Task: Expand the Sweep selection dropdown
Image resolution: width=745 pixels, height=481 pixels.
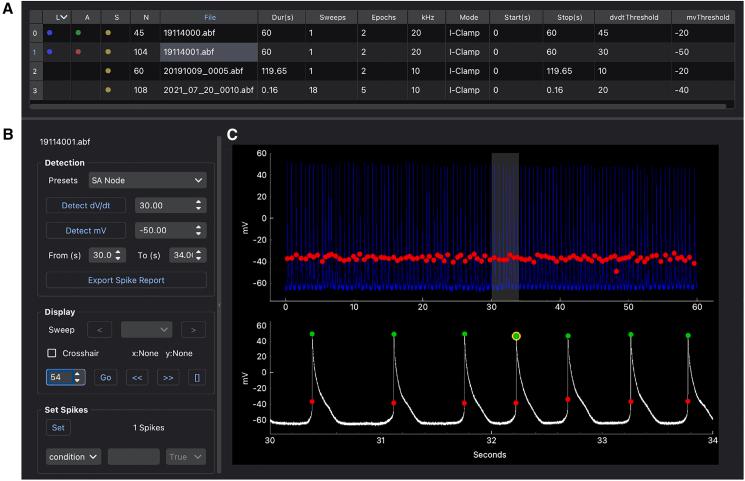Action: click(145, 328)
